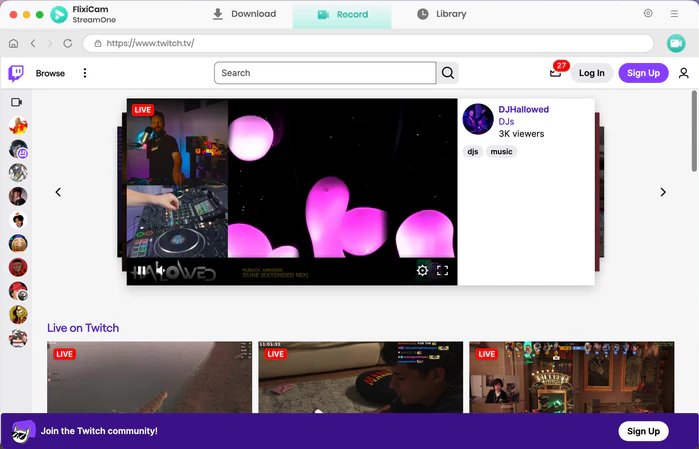Show previous featured stream with left arrow
Screen dimensions: 699x449
[x=58, y=192]
